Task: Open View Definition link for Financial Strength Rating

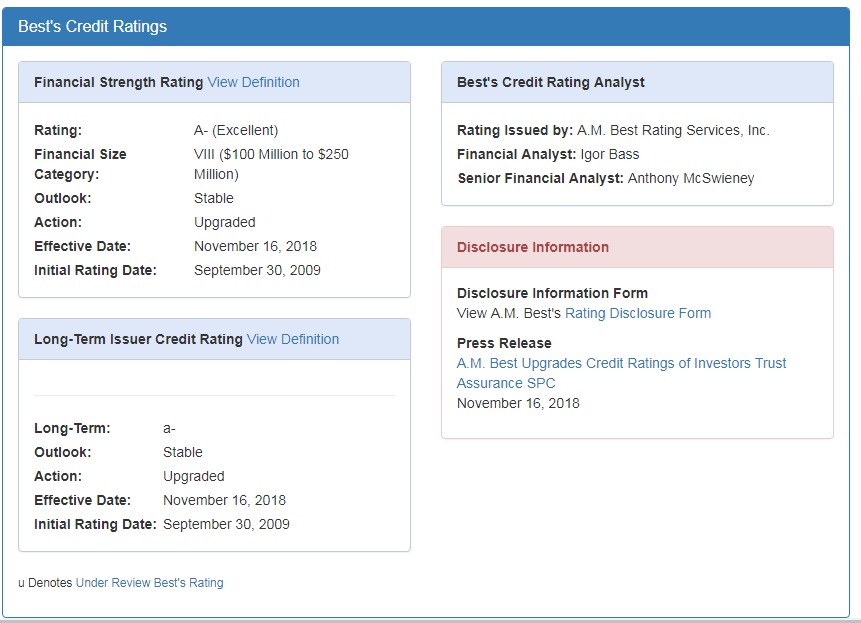Action: (253, 82)
